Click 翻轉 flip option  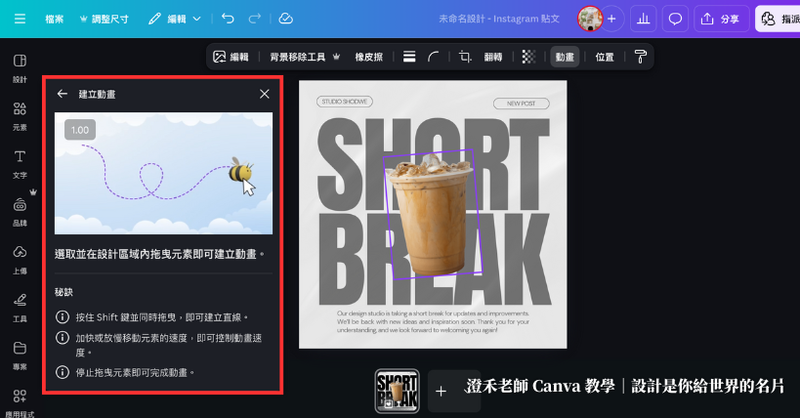[x=493, y=57]
